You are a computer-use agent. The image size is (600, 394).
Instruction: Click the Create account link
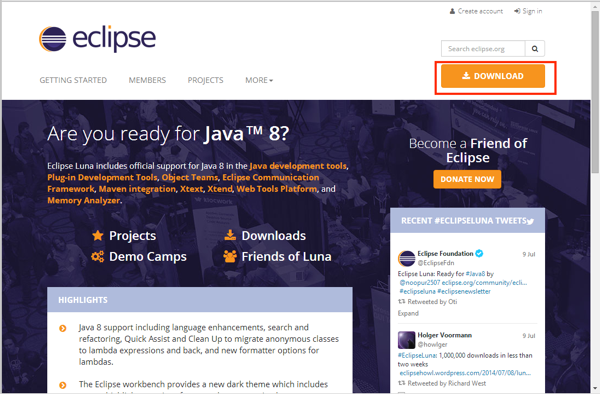coord(480,11)
